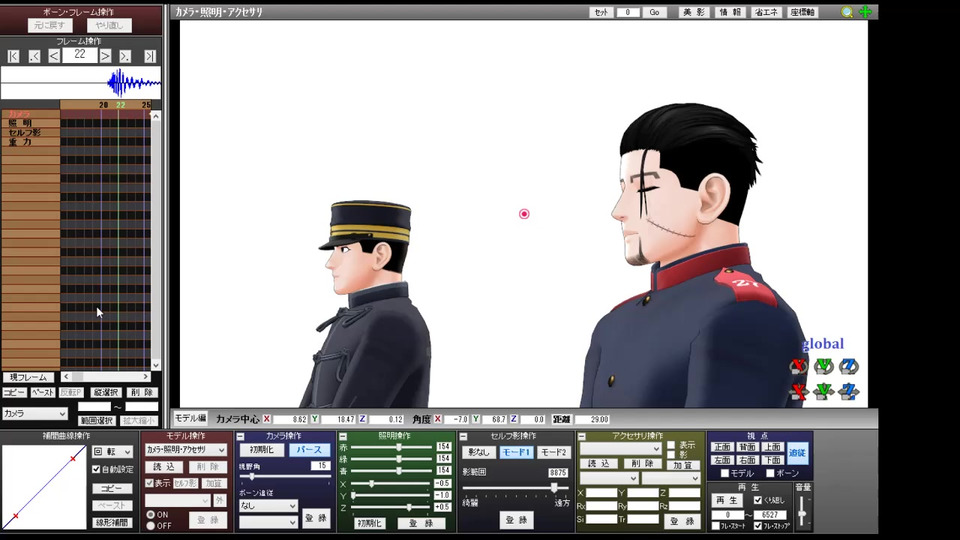Adjust the 赤 light color slider
The image size is (960, 540).
coord(399,447)
